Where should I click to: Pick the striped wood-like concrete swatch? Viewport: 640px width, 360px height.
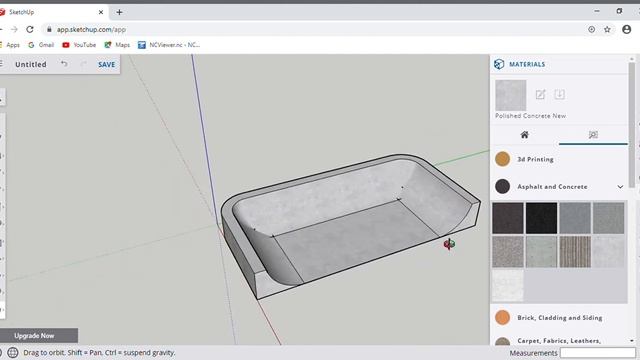tap(575, 252)
